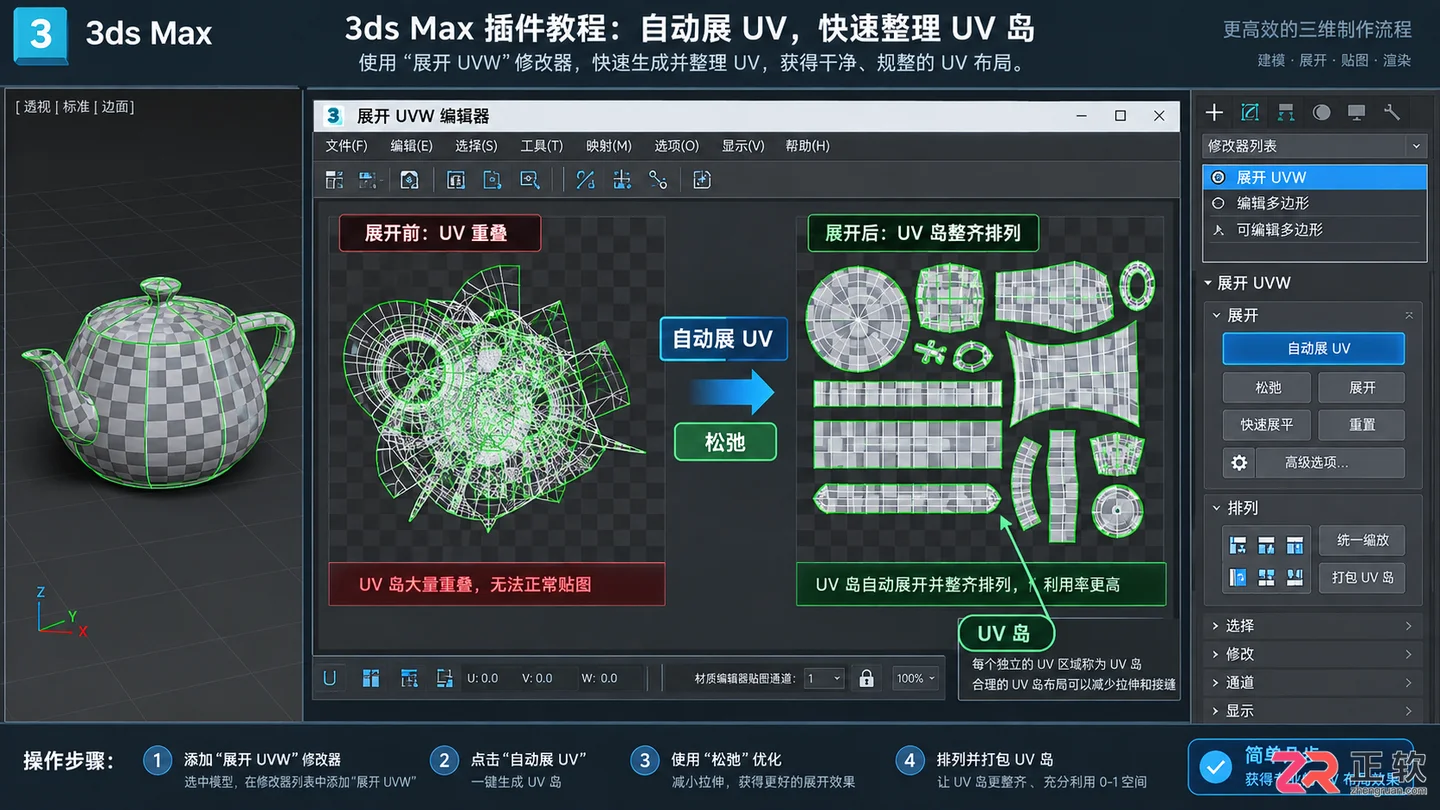Screen dimensions: 1440x810
Task: Open the 材质编辑器贴图通道 dropdown showing 1
Action: pyautogui.click(x=824, y=678)
